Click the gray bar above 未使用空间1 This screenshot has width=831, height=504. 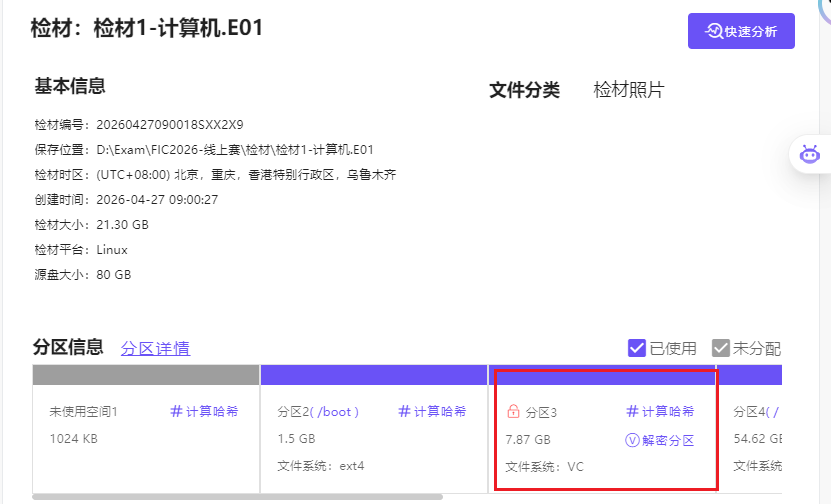coord(146,375)
